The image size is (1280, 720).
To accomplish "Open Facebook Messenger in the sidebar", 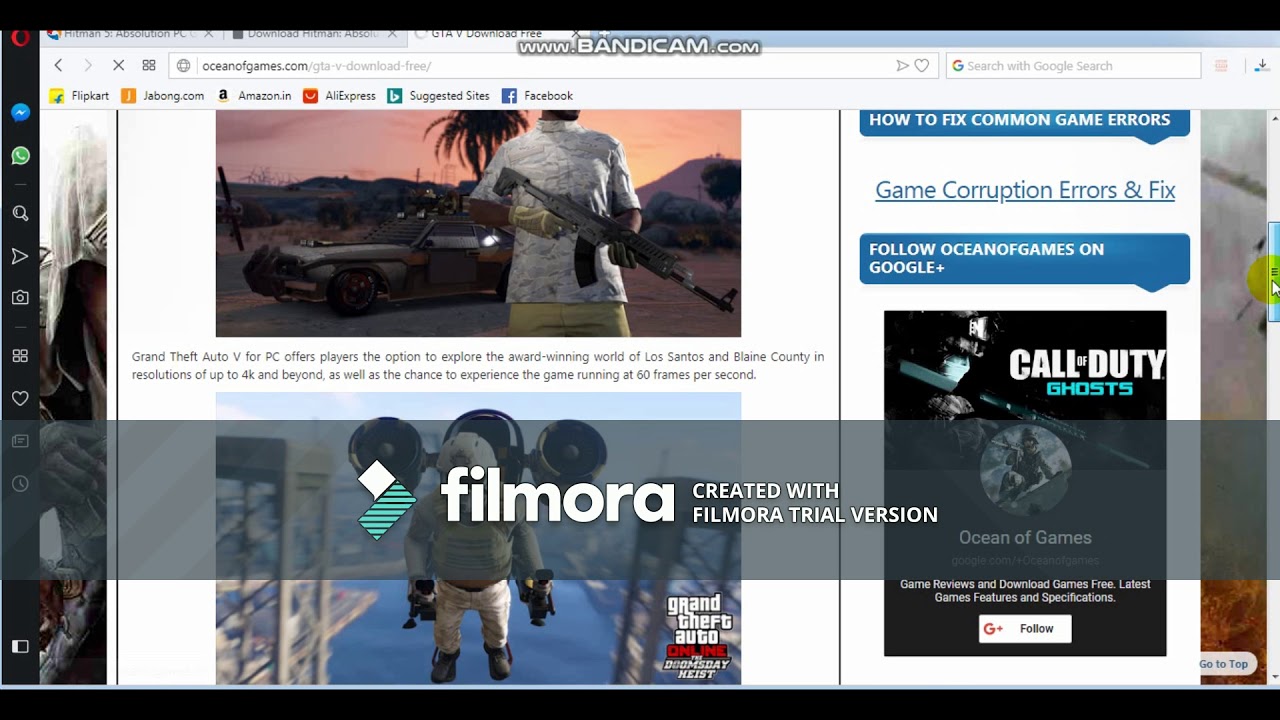I will tap(20, 113).
